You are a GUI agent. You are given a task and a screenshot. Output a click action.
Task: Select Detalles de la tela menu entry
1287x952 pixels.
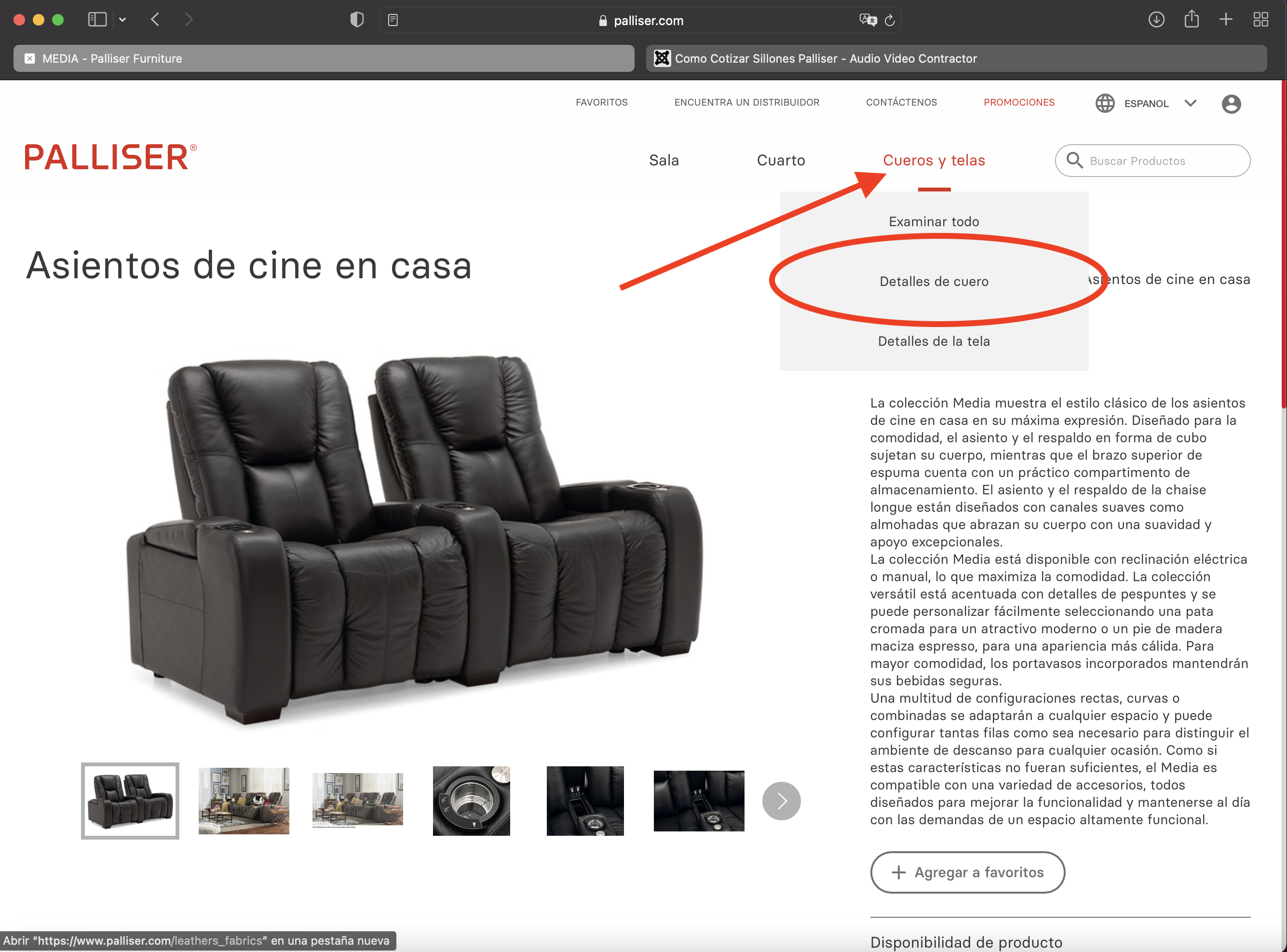(x=934, y=341)
